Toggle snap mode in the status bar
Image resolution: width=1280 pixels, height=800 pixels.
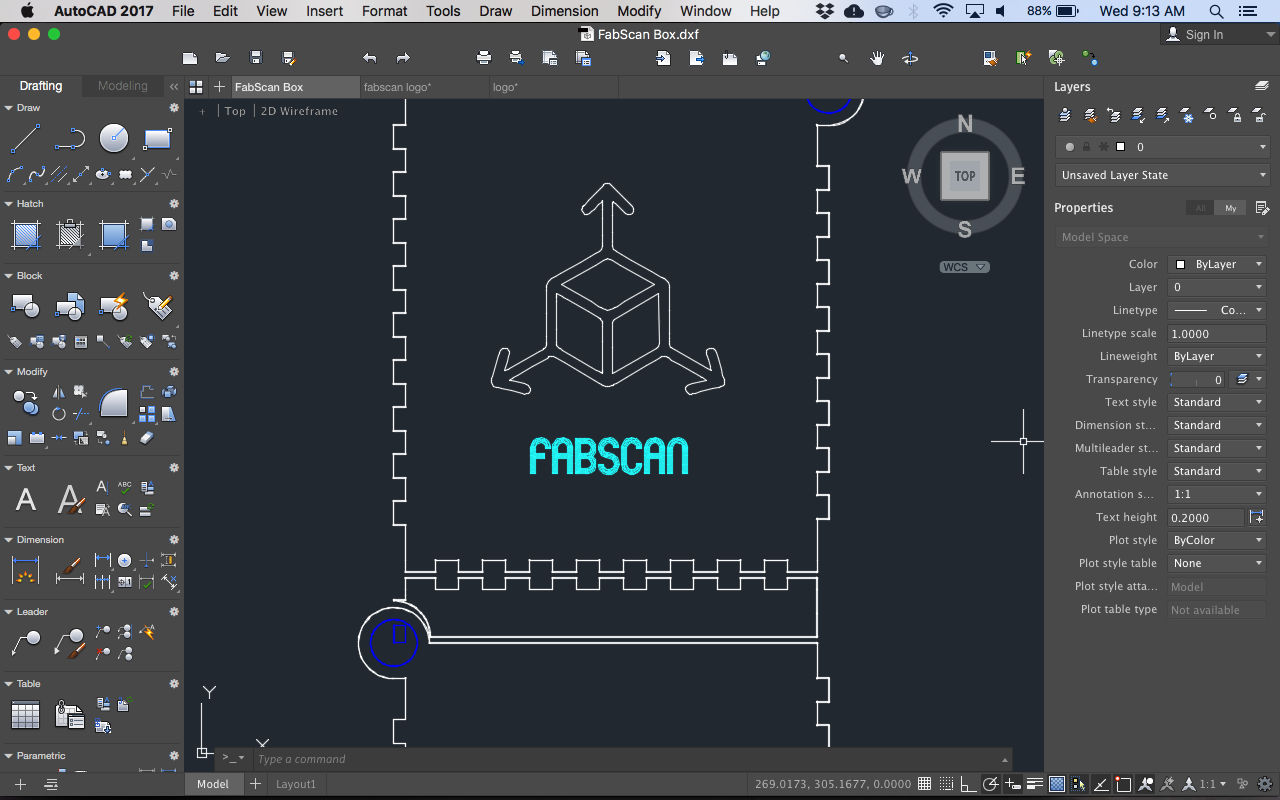coord(946,784)
